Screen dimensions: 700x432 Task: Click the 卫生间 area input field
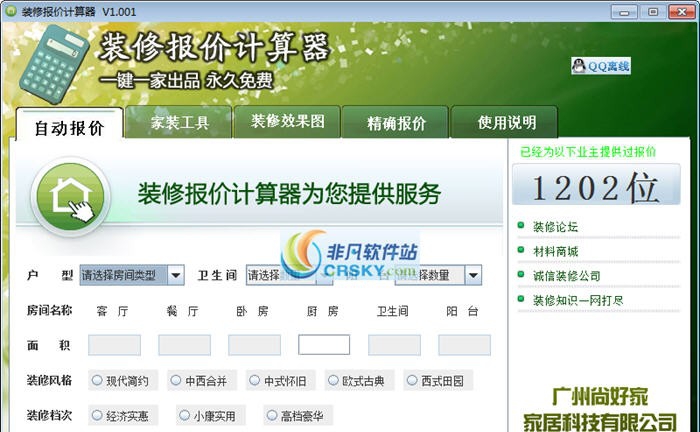[394, 345]
